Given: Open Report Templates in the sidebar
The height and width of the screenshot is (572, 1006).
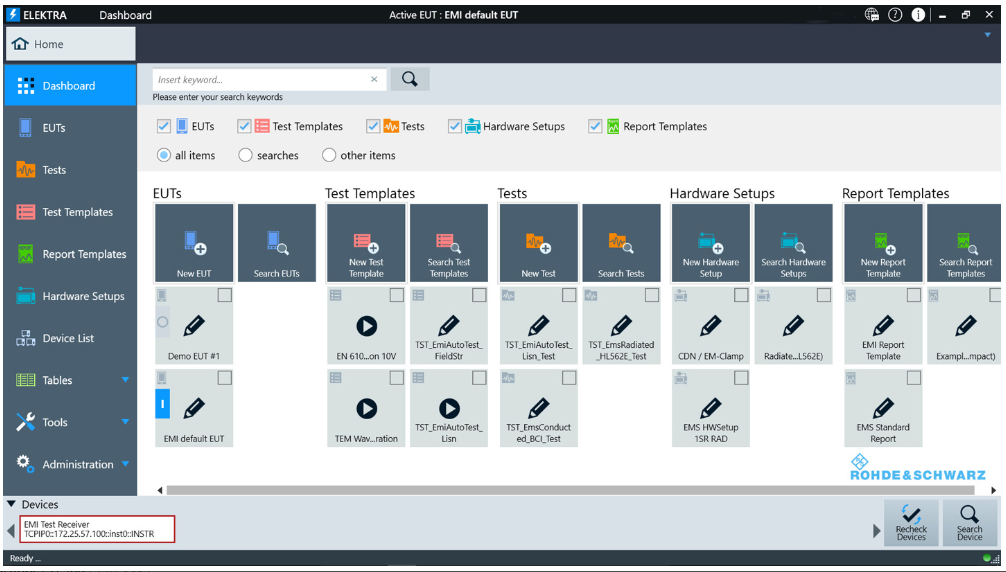Looking at the screenshot, I should coord(70,254).
